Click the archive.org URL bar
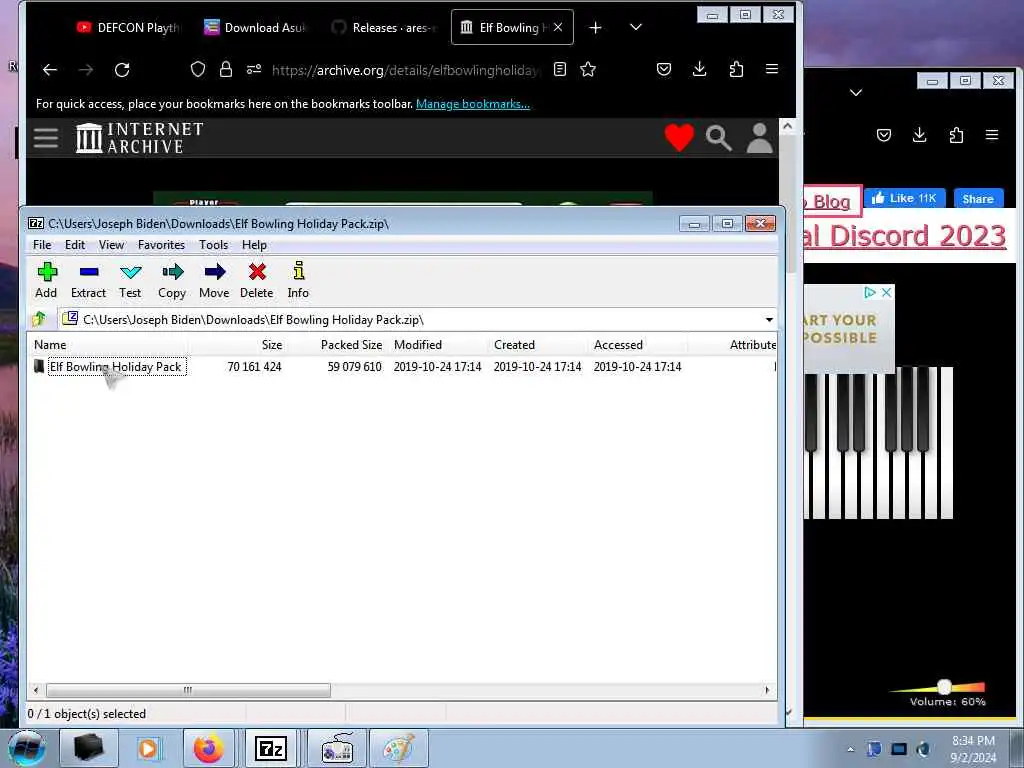 [405, 70]
